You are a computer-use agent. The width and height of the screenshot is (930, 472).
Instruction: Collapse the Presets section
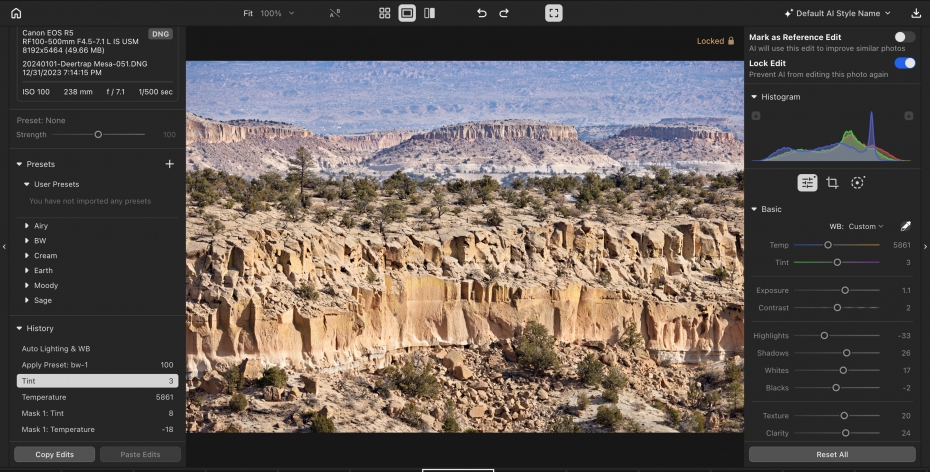[x=19, y=164]
